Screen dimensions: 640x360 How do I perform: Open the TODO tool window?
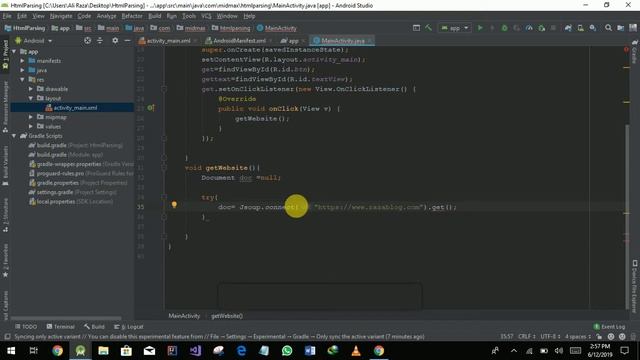[26, 327]
